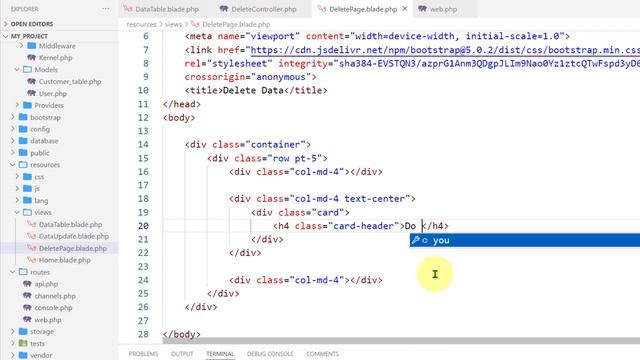Click DataTable.blade.php blade icon in tree
640x360 pixels.
point(31,224)
